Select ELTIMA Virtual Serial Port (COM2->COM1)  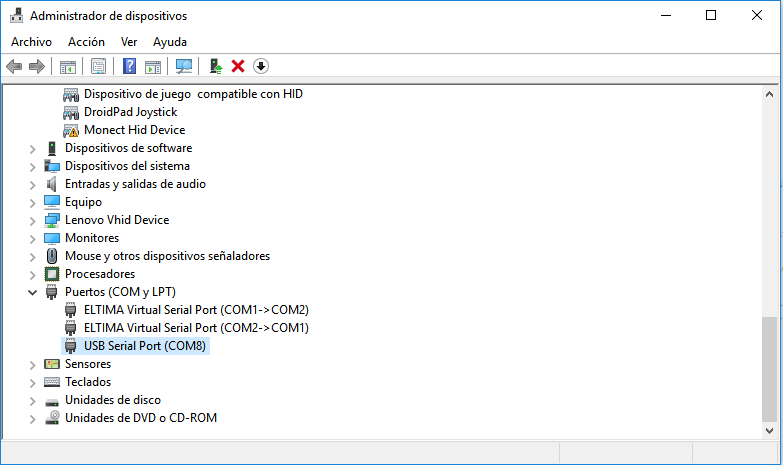196,328
